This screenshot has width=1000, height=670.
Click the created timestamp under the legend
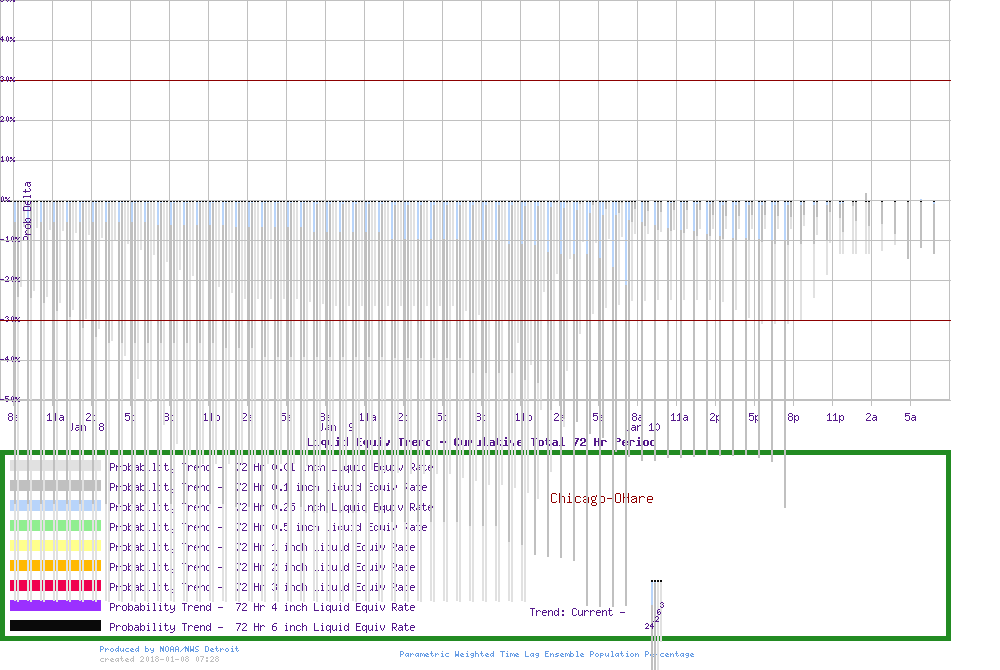coord(159,659)
